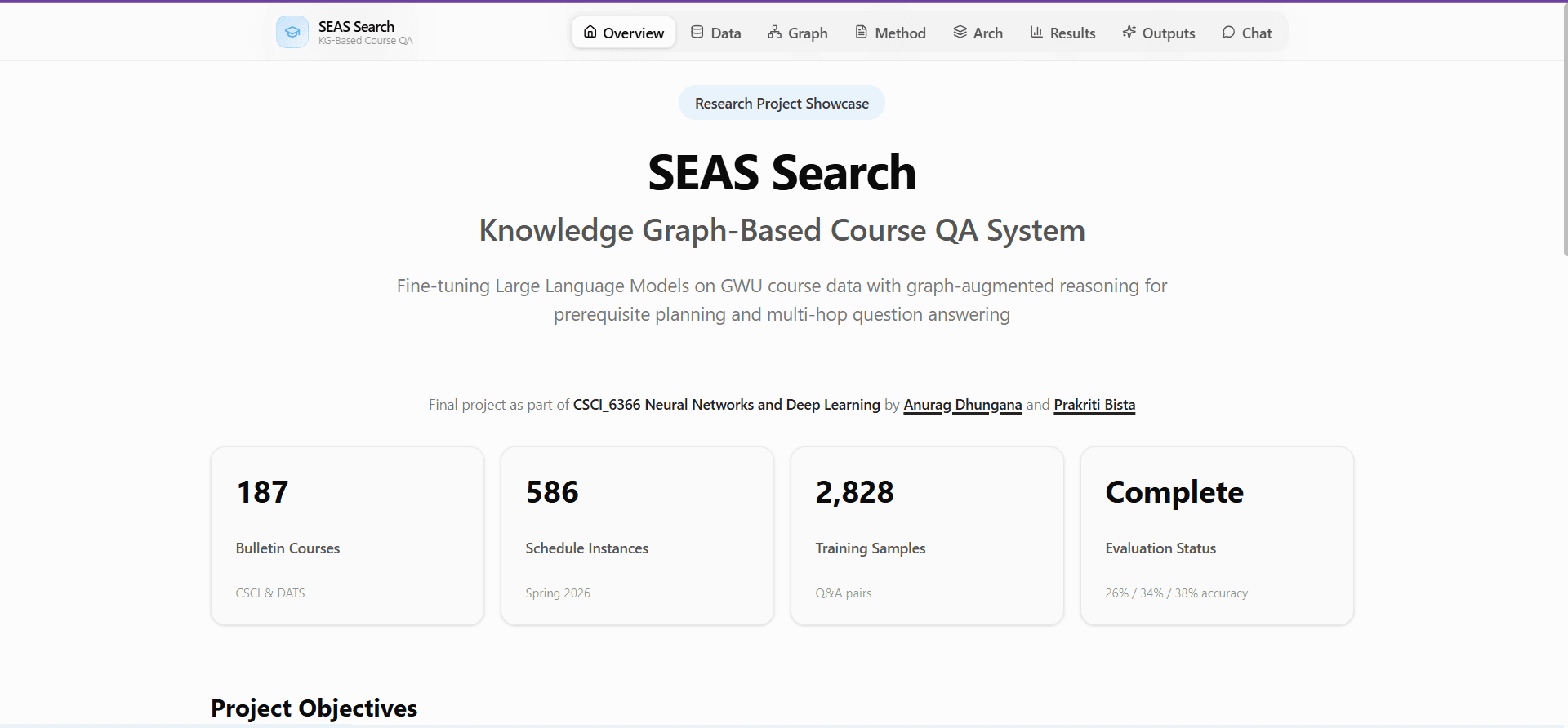
Task: Click the SEAS Search brand title in header
Action: point(356,27)
